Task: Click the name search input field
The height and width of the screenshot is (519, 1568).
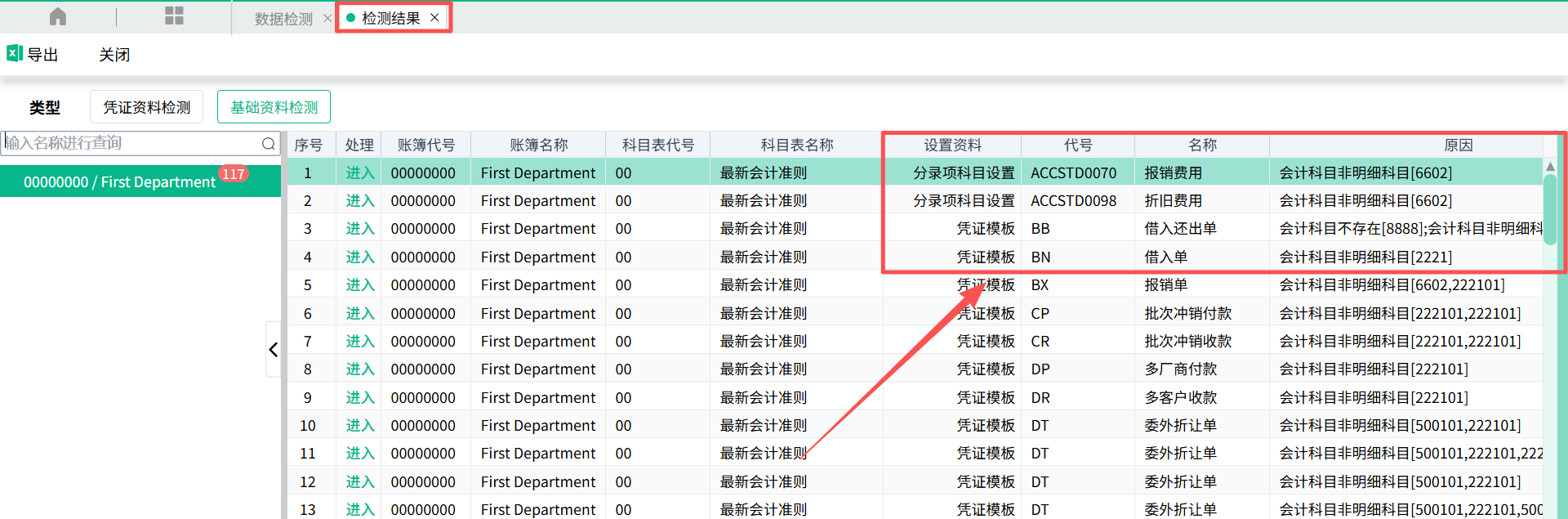Action: click(131, 143)
